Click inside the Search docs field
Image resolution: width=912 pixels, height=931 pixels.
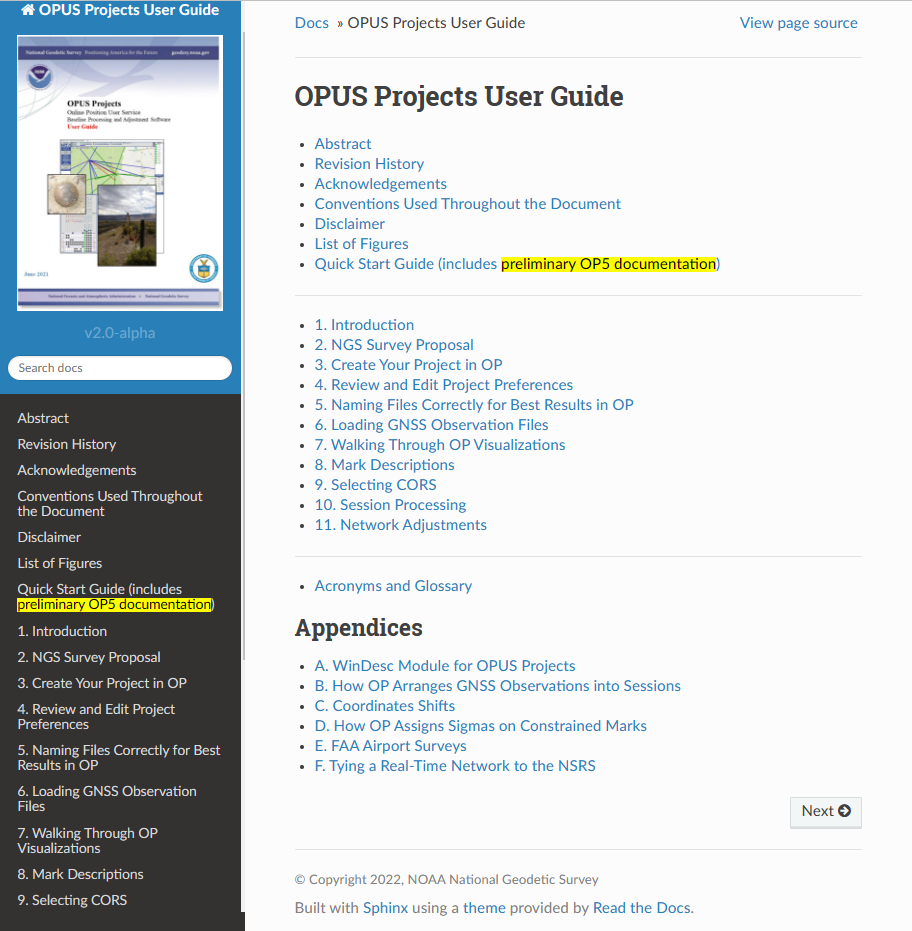point(120,368)
